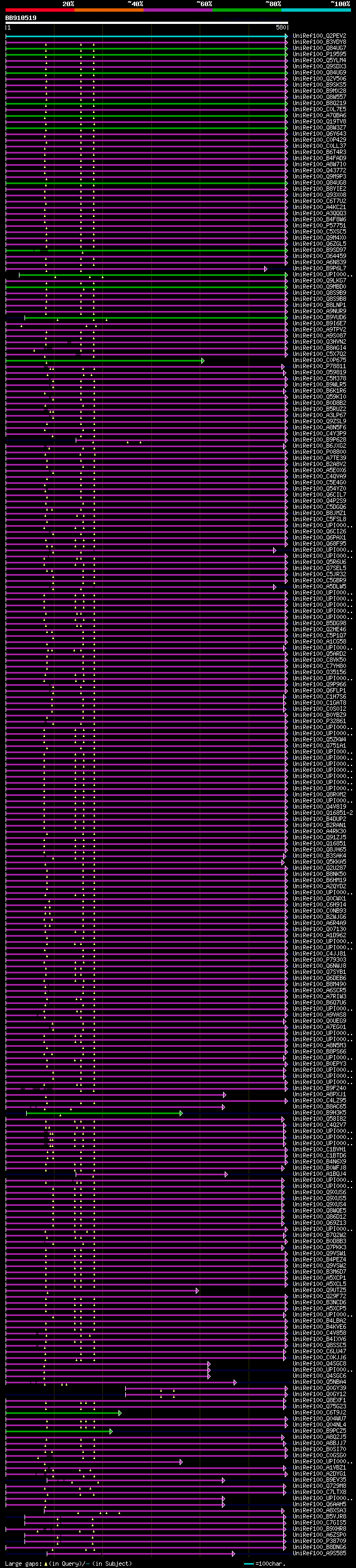356x1568 pixels.
Task: Select the UniRef100_C5M378 label
Action: pos(319,379)
